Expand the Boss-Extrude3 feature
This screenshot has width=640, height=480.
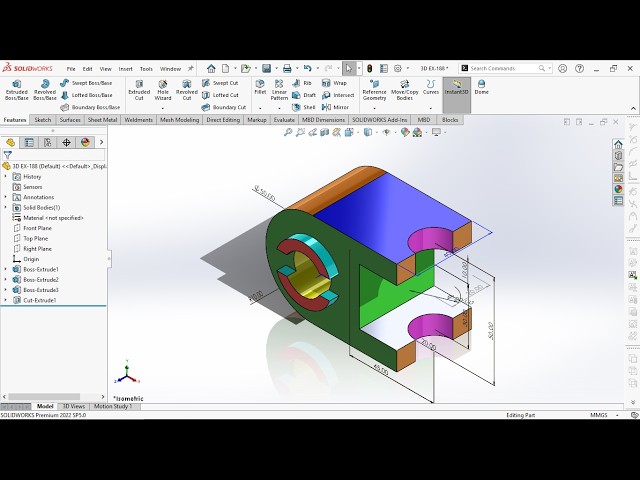[6, 290]
